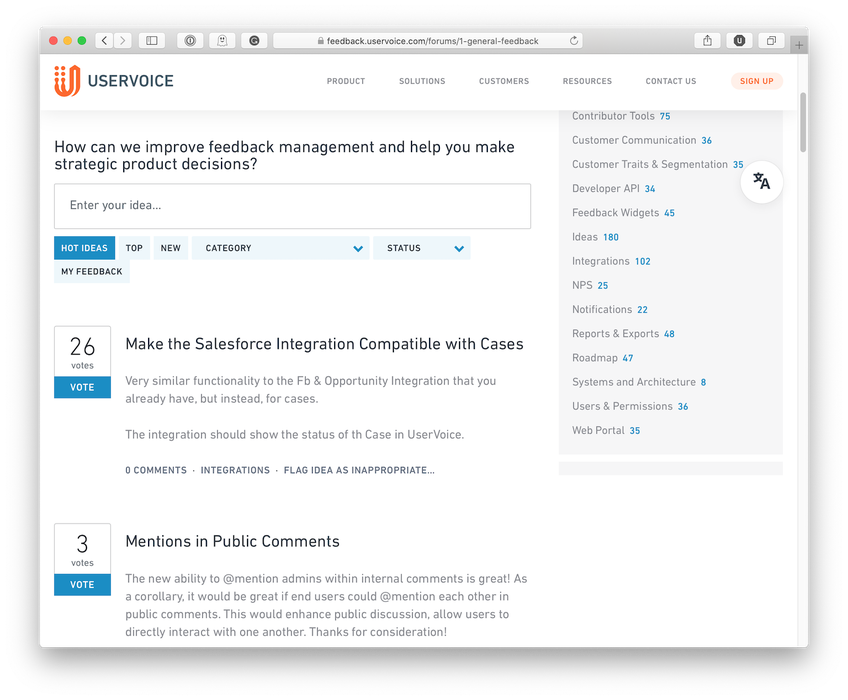This screenshot has width=848, height=700.
Task: Open Customer Traits & Segmentation category
Action: point(658,164)
